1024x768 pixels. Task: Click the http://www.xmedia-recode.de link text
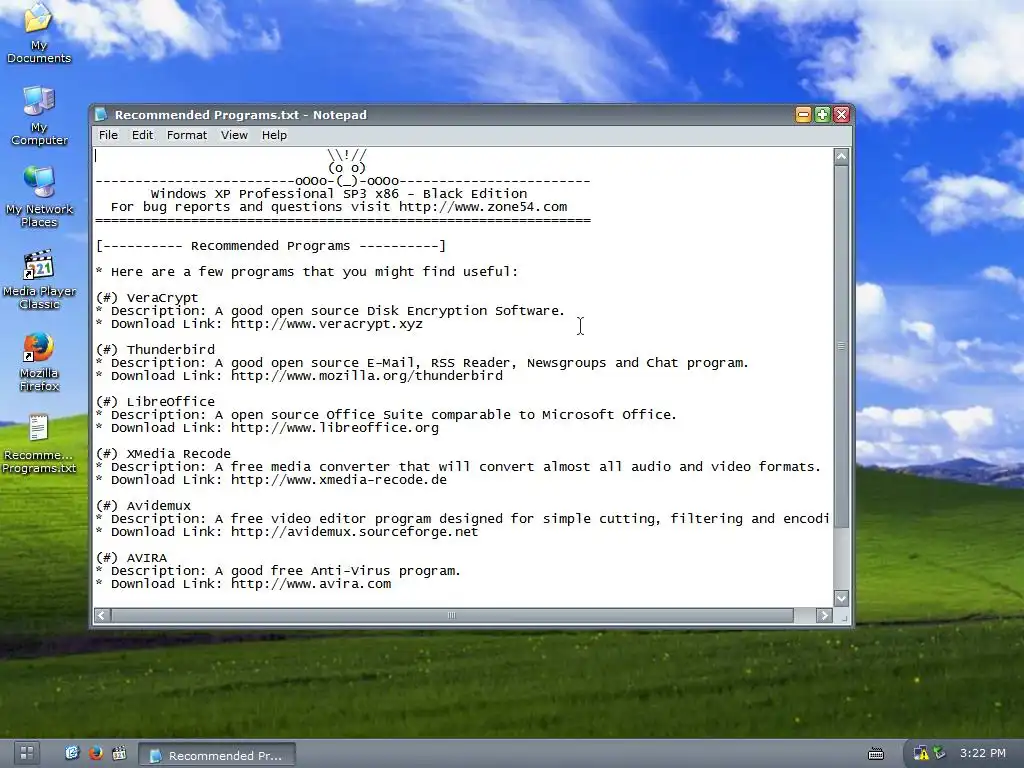click(338, 480)
